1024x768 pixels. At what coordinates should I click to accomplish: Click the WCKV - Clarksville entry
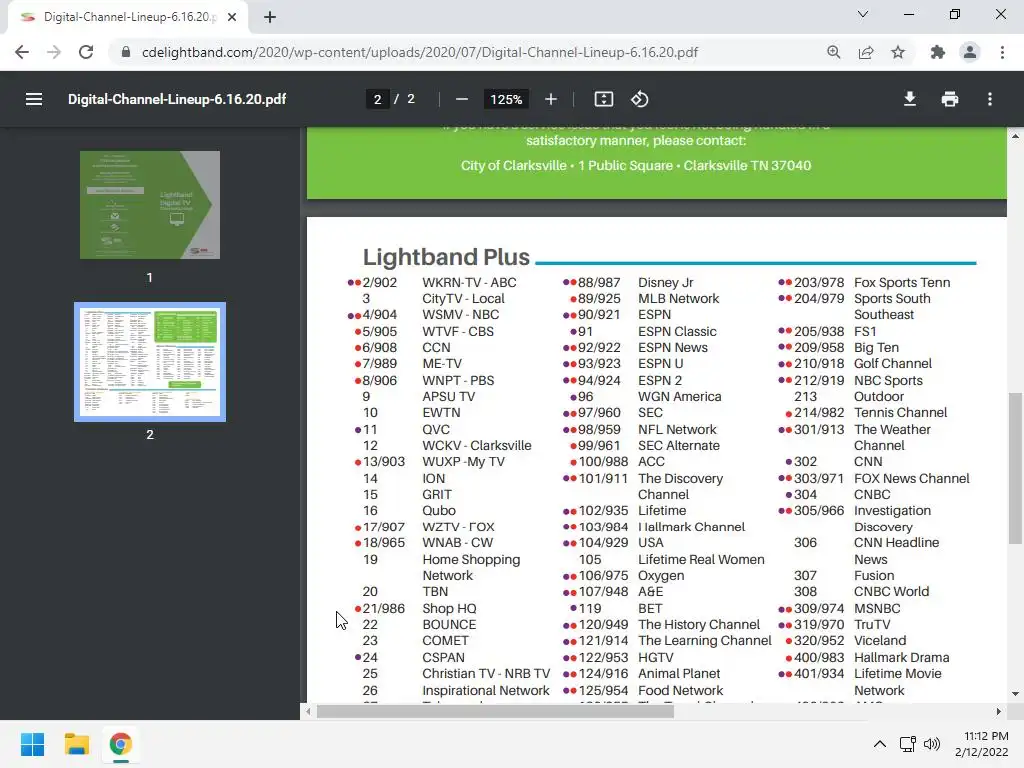pyautogui.click(x=477, y=446)
